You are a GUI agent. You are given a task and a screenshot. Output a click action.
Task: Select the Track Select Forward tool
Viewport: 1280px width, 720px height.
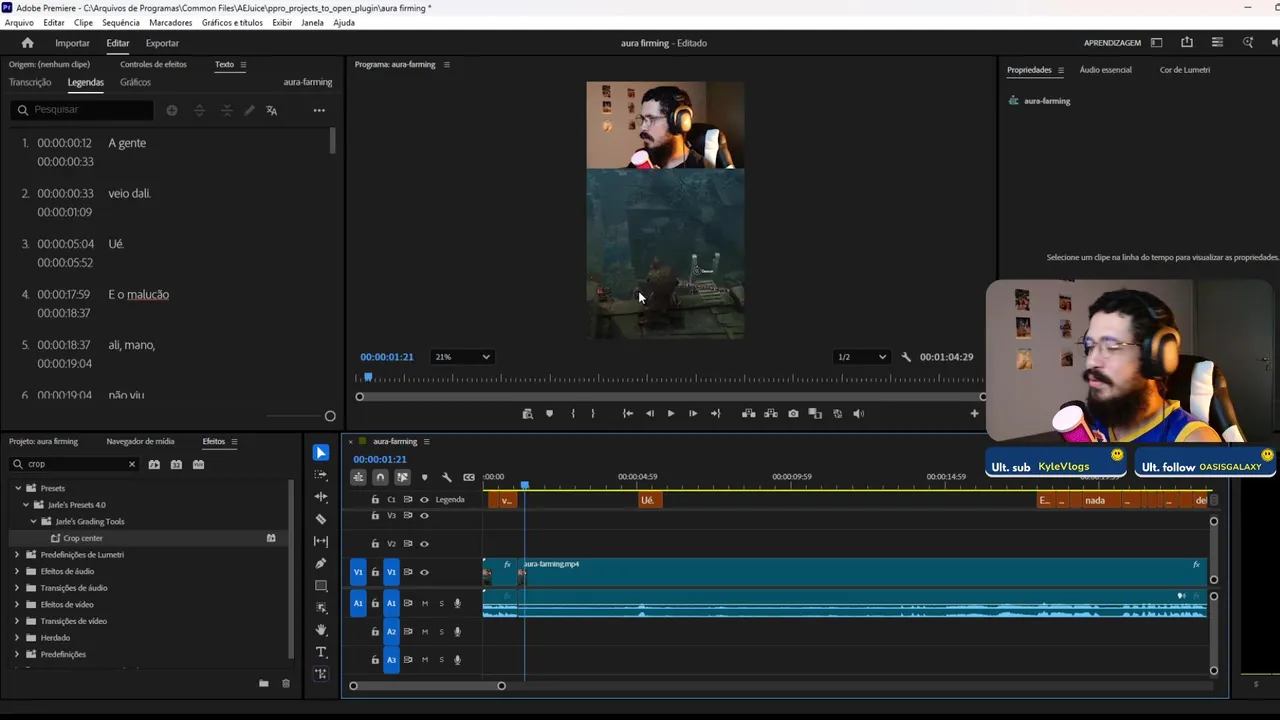tap(321, 475)
